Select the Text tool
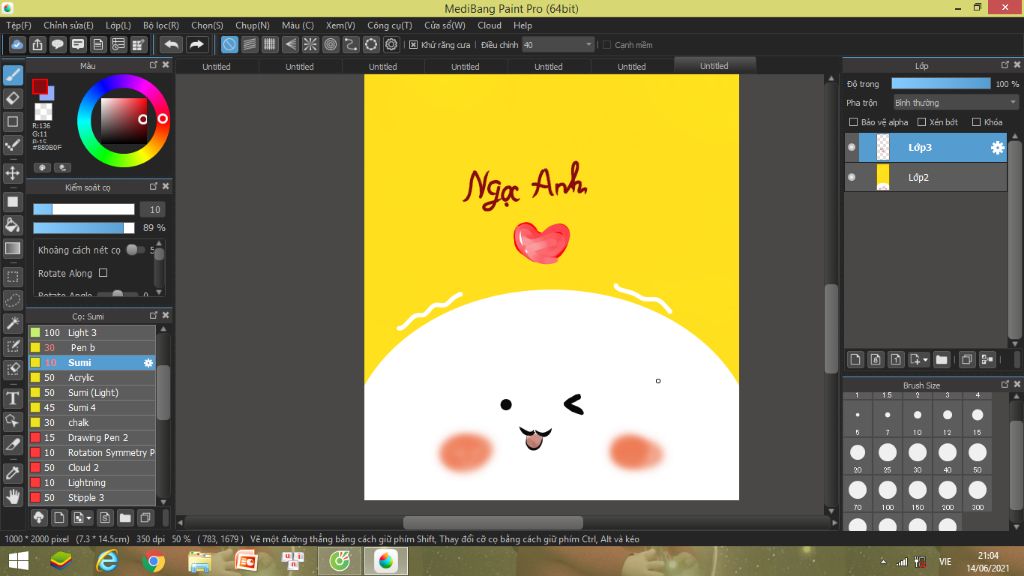Image resolution: width=1024 pixels, height=576 pixels. pyautogui.click(x=13, y=398)
